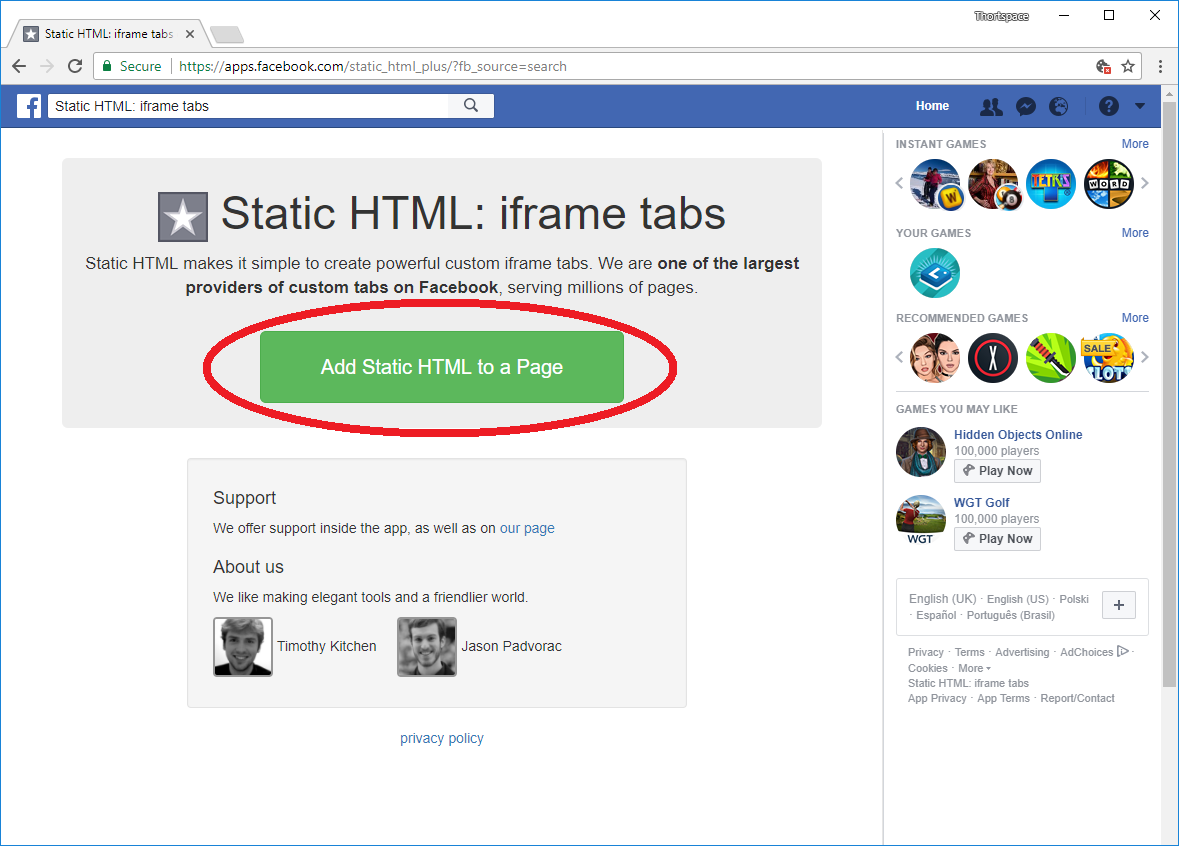
Task: Click the Quick Help question mark icon
Action: (1108, 106)
